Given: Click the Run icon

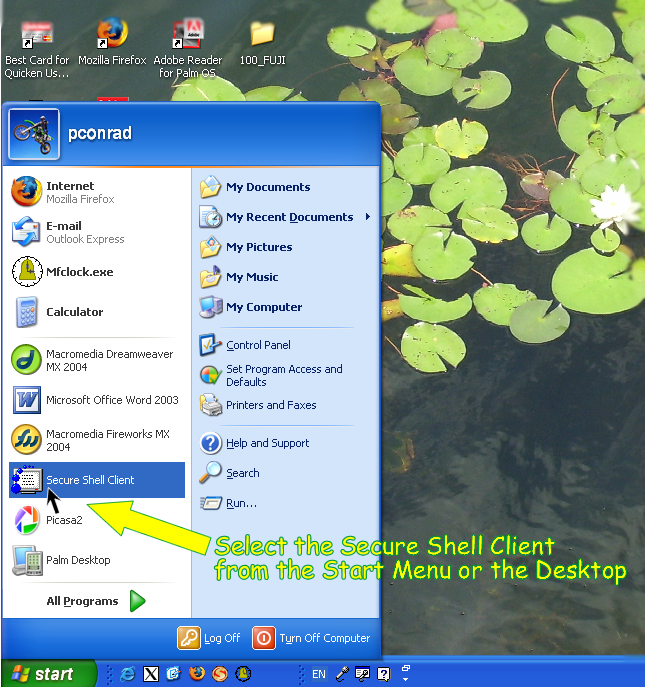Looking at the screenshot, I should pos(211,503).
